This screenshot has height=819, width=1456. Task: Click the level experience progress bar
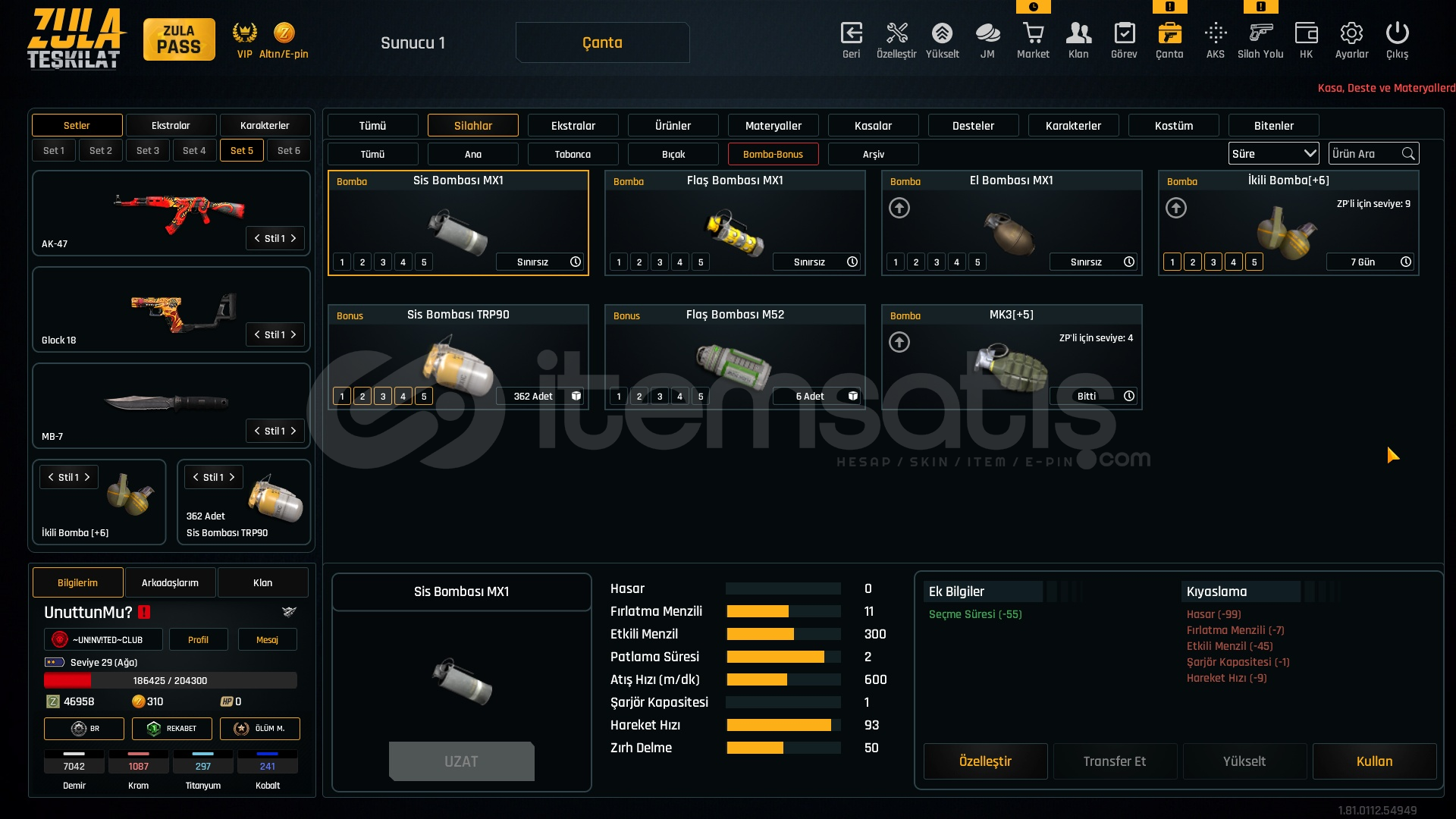[x=170, y=681]
